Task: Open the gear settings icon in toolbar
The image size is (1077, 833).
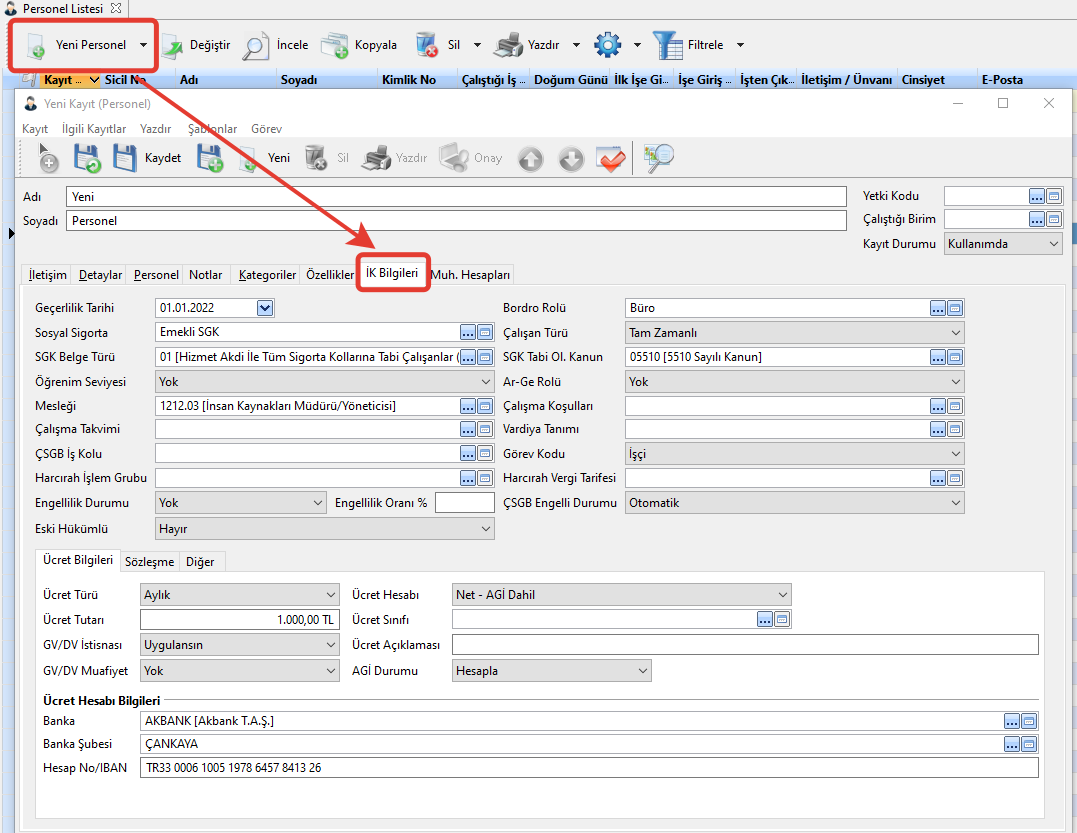Action: (x=607, y=45)
